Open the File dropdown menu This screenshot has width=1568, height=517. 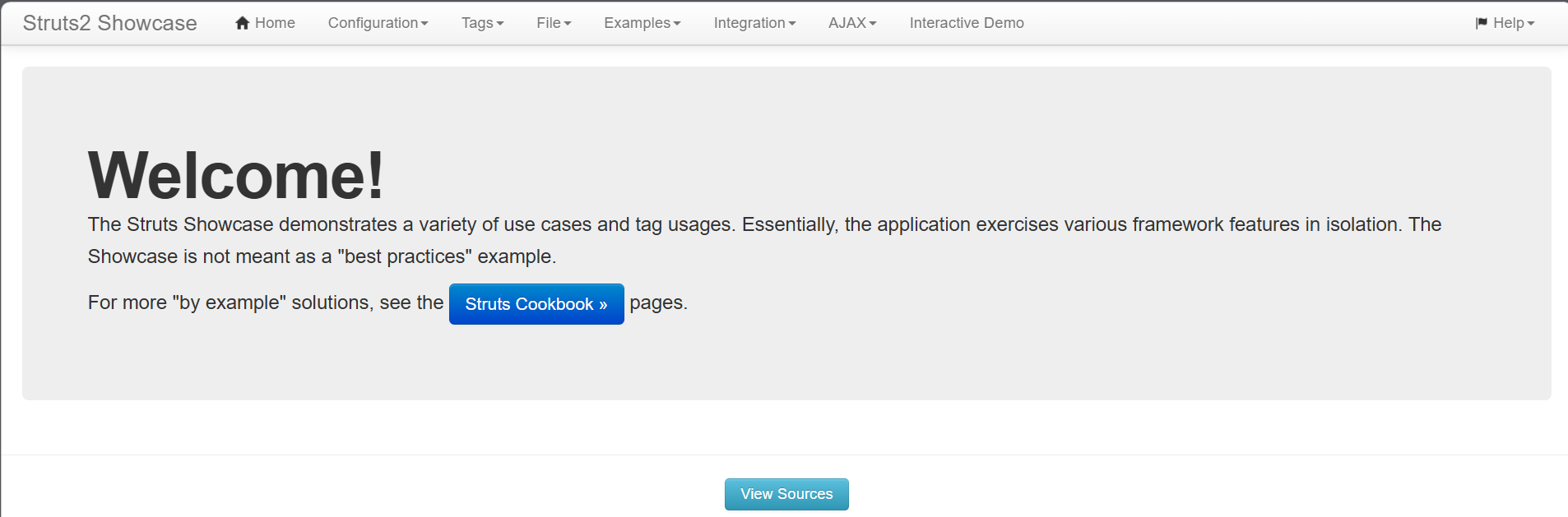[554, 23]
